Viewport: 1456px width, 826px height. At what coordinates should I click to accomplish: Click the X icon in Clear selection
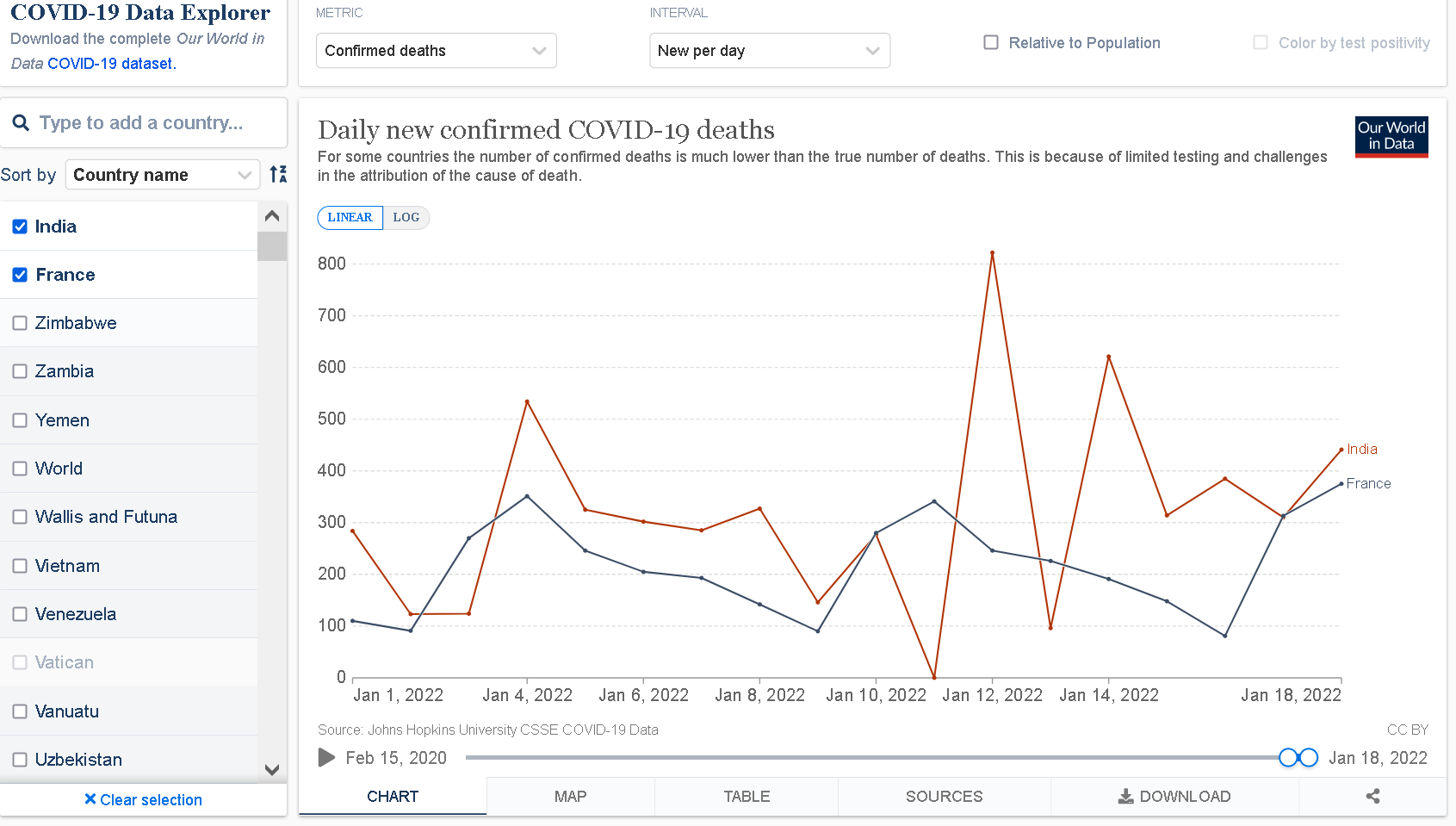coord(90,799)
